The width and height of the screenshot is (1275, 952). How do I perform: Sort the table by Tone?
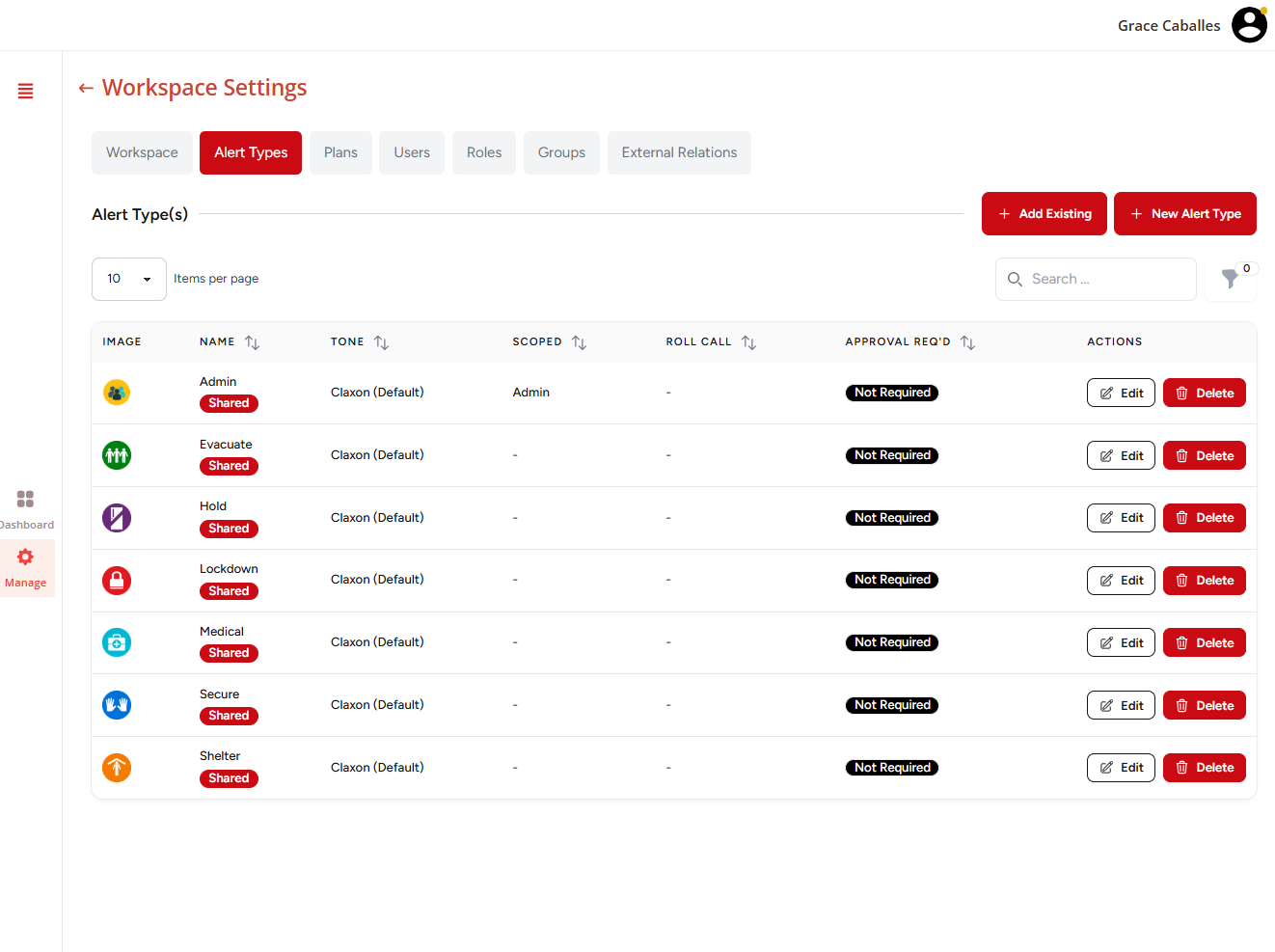point(381,342)
